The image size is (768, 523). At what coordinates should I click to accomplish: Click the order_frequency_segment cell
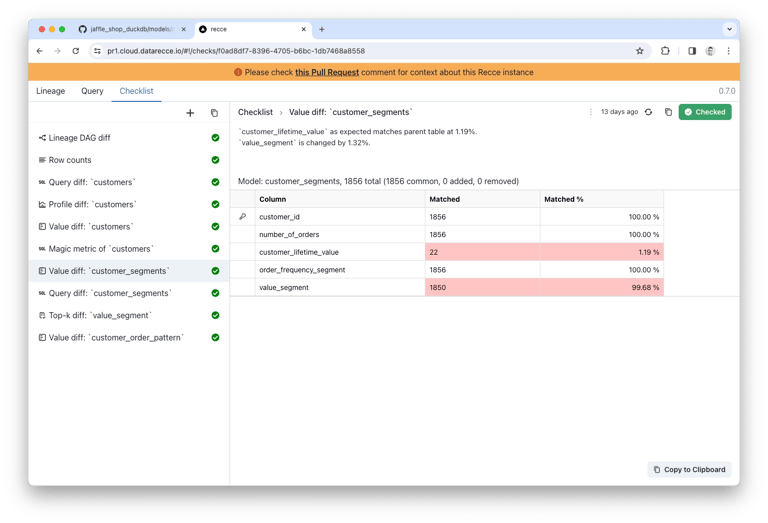[x=340, y=270]
